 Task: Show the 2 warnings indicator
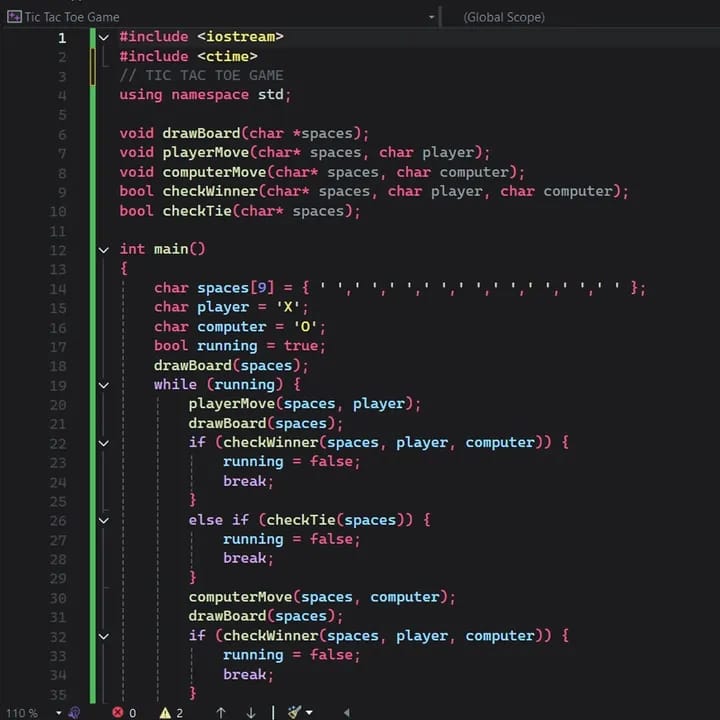point(171,713)
